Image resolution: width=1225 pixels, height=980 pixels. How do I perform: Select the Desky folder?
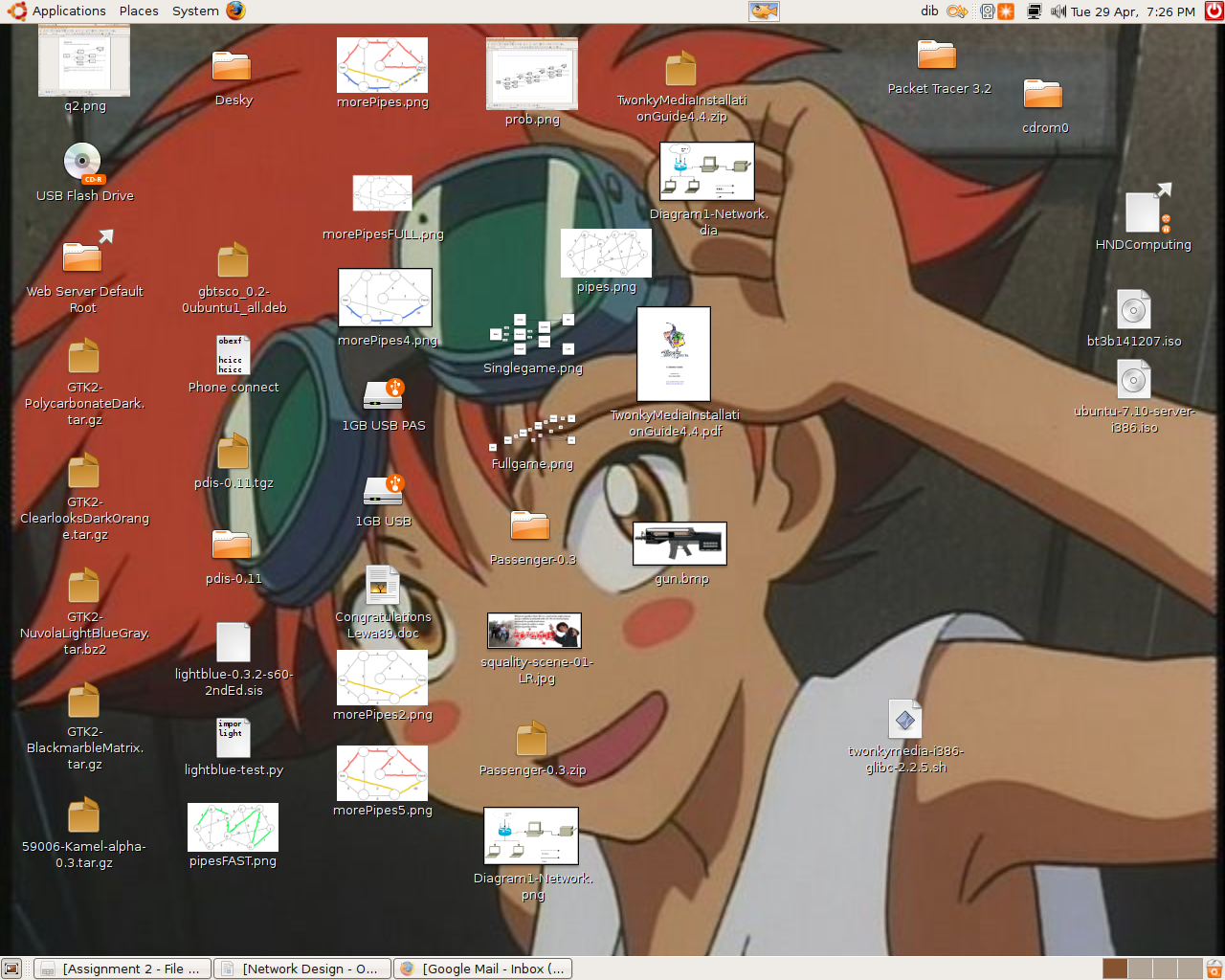click(x=232, y=66)
